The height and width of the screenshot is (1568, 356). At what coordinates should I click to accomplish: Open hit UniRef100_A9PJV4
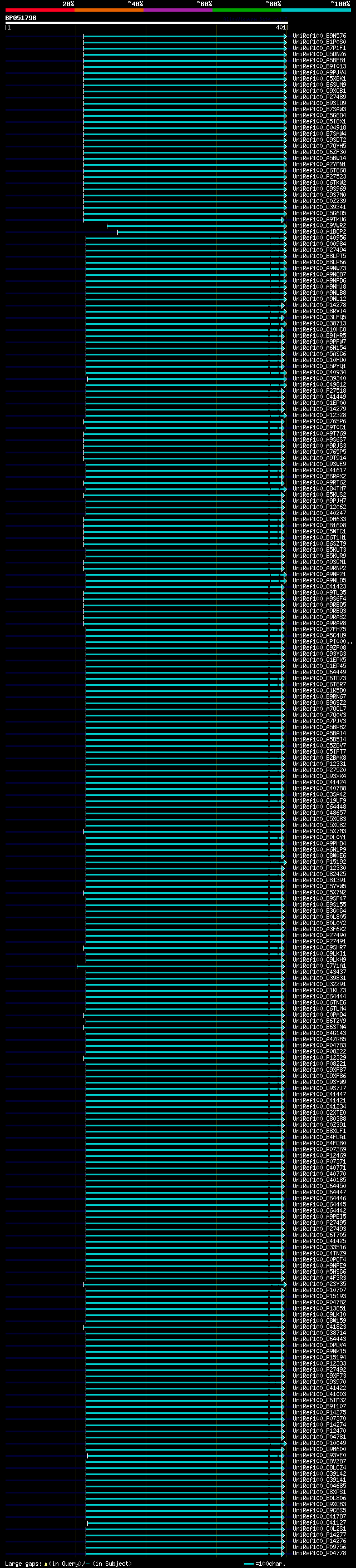pyautogui.click(x=319, y=72)
